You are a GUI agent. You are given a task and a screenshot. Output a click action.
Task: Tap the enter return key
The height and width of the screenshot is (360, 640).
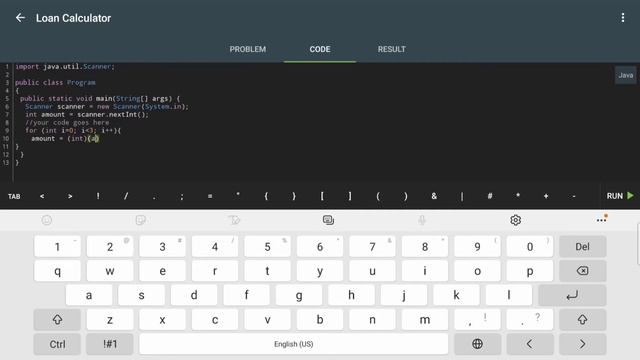572,295
